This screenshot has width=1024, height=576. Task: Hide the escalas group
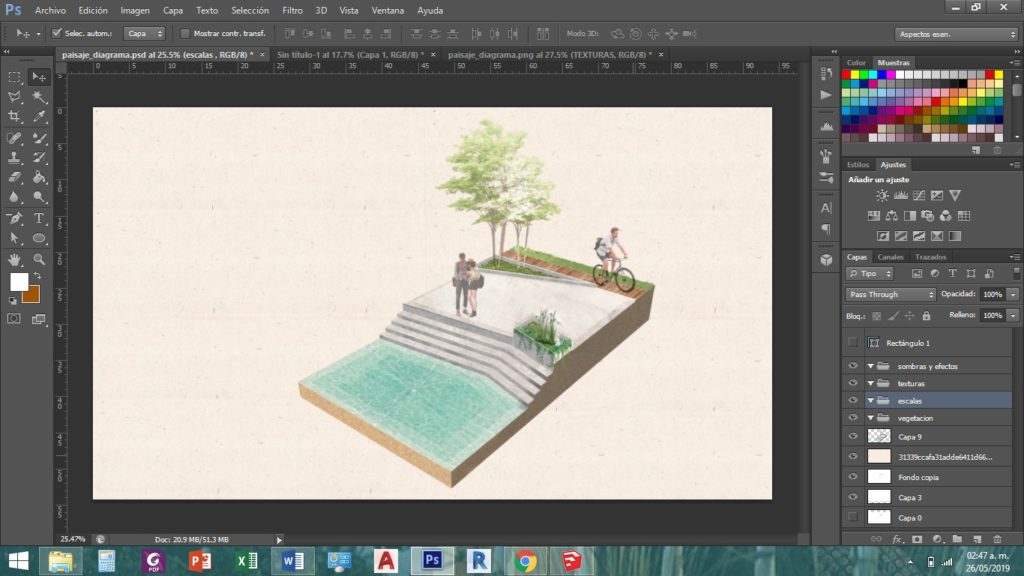coord(853,400)
